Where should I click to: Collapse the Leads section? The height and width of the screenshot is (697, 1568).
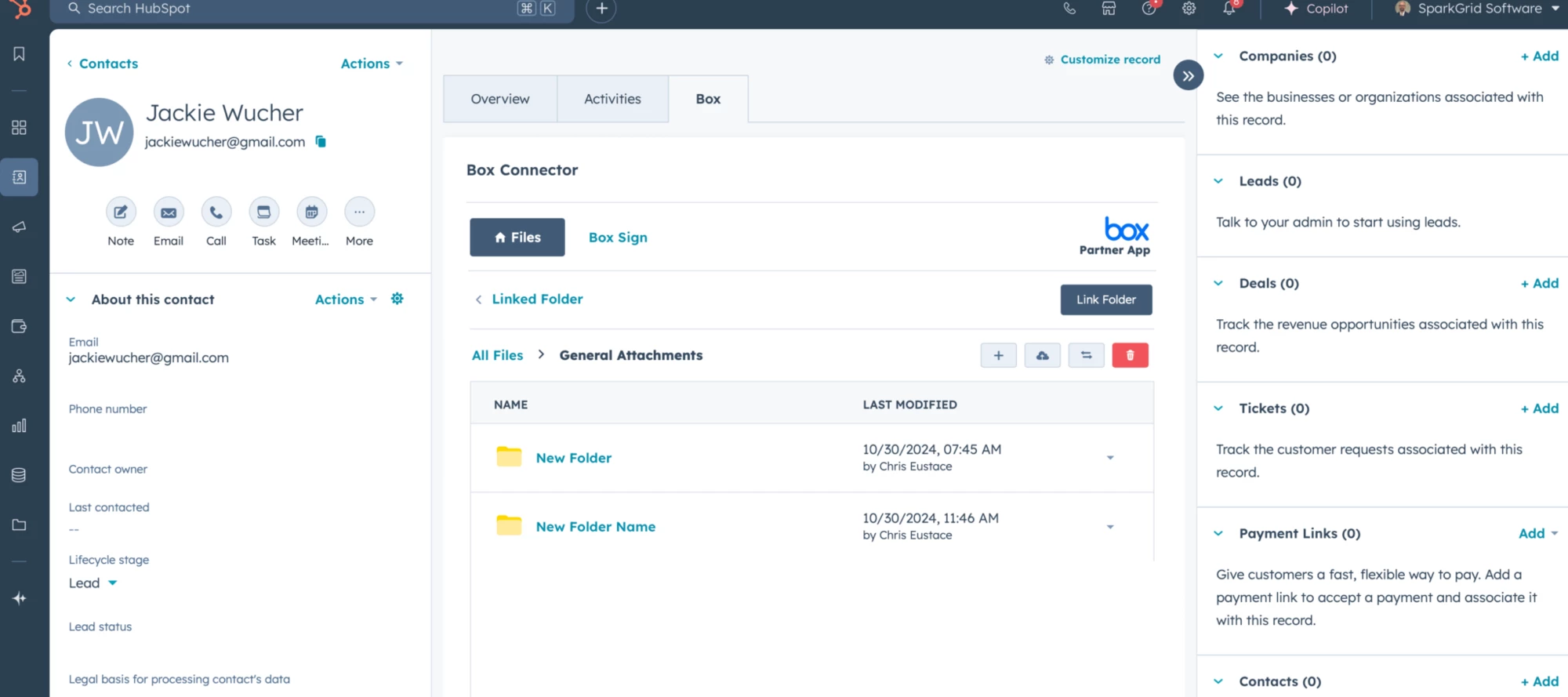click(x=1218, y=181)
